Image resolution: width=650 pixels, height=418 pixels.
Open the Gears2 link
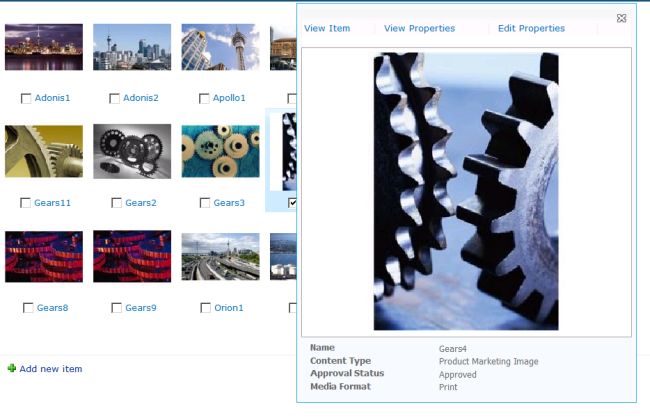click(141, 203)
